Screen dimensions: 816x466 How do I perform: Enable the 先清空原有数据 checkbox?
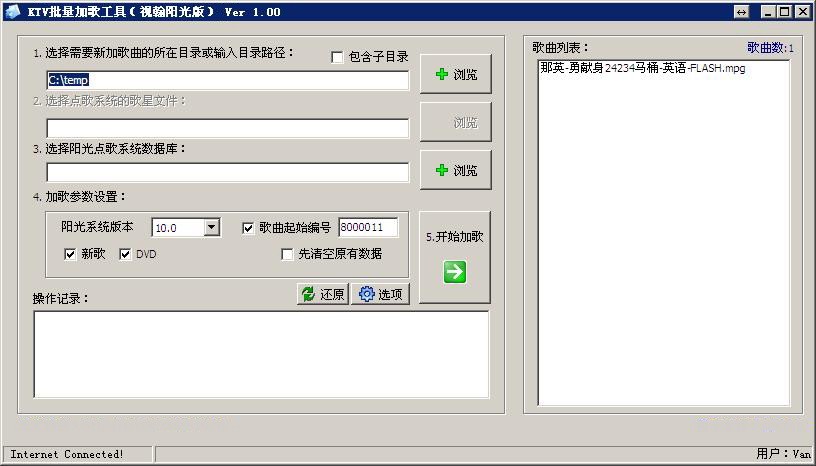[x=287, y=254]
